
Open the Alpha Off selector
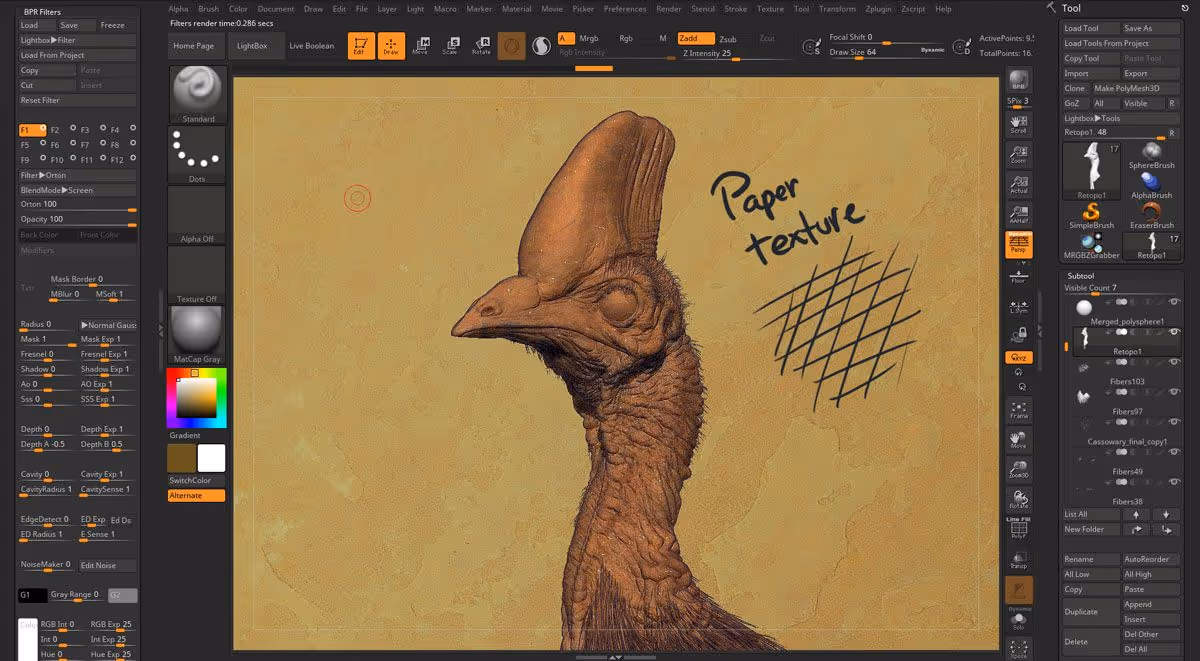click(197, 215)
